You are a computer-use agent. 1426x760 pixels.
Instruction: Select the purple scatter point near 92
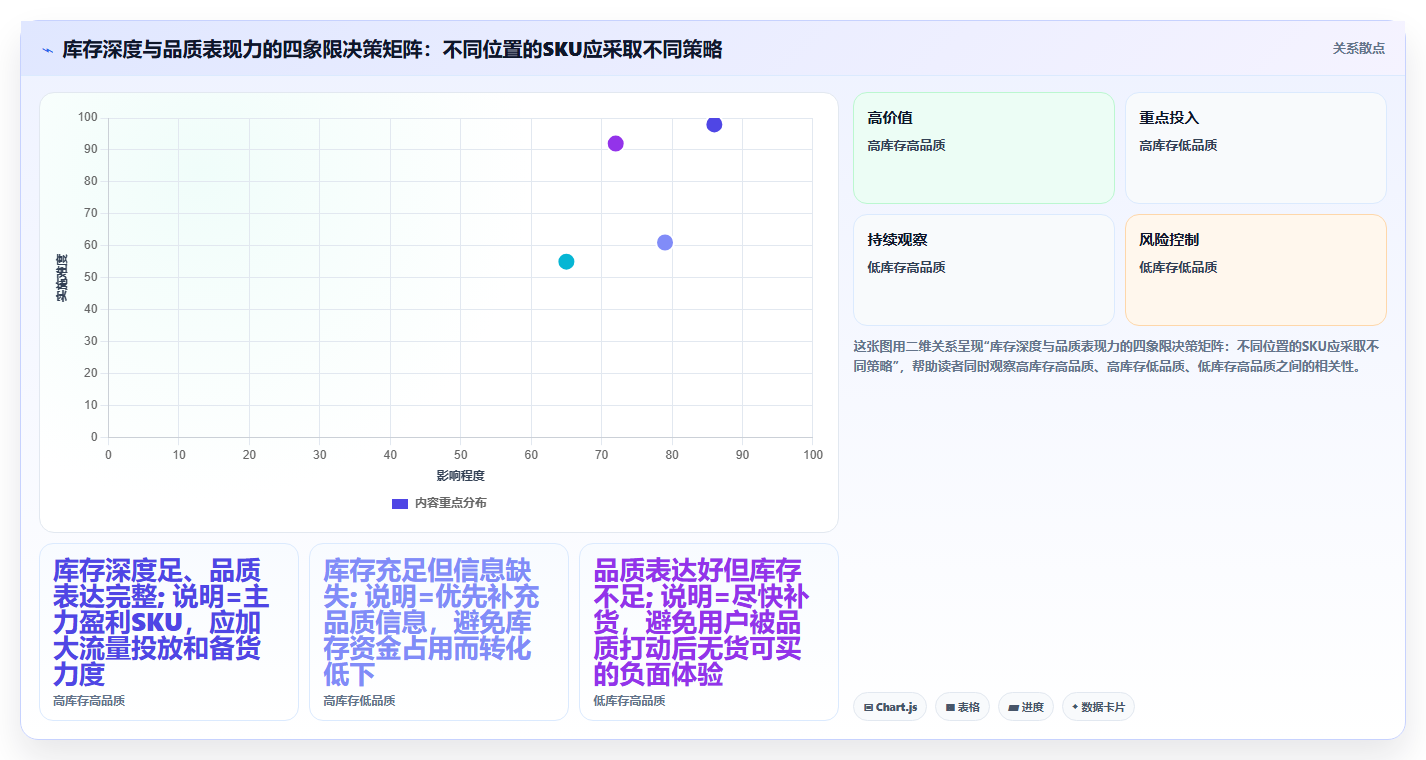point(615,143)
